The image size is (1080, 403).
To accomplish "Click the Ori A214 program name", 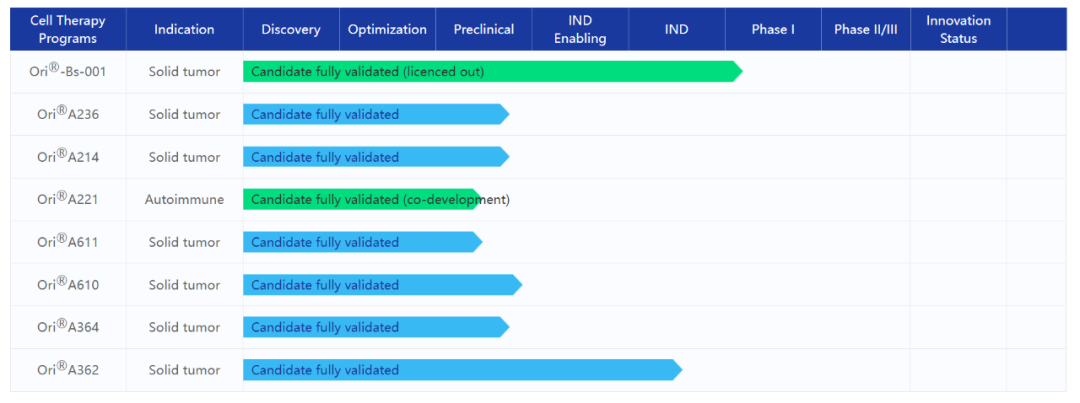I will click(68, 157).
